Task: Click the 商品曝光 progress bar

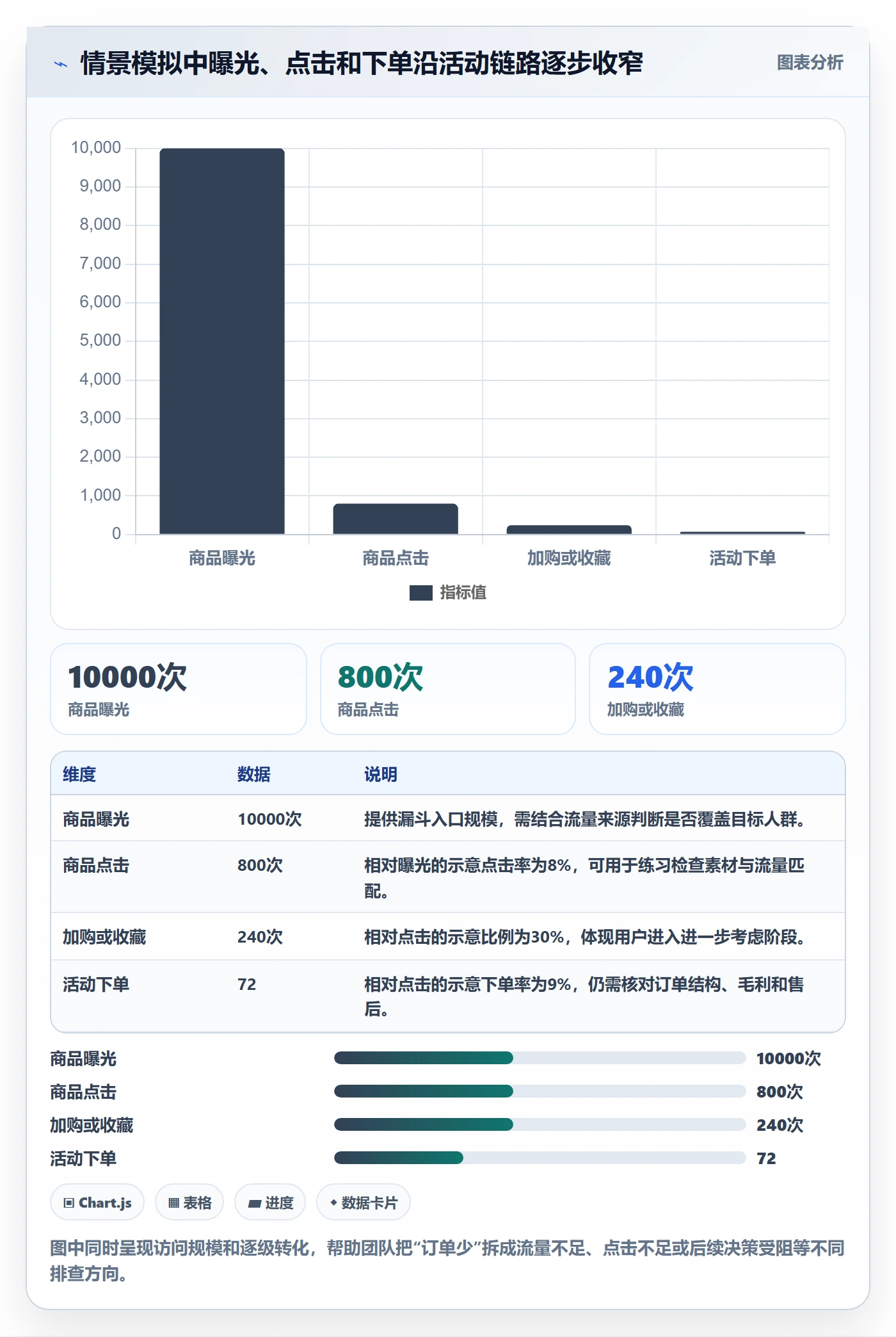Action: 540,1058
